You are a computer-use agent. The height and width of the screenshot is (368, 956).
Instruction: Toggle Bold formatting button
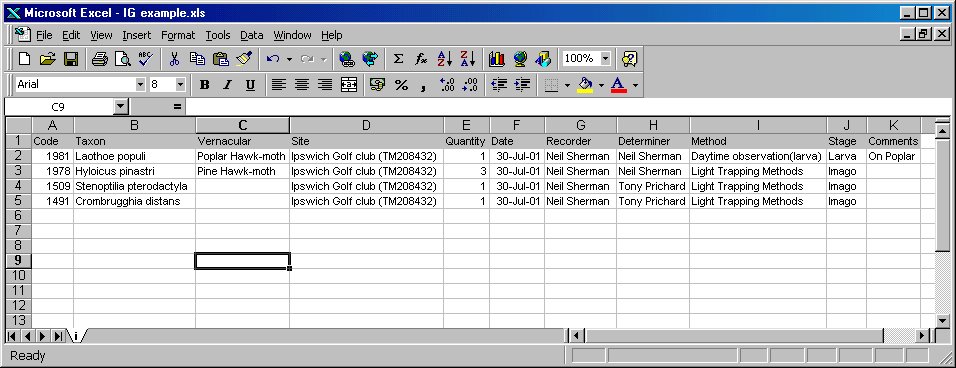pos(204,85)
